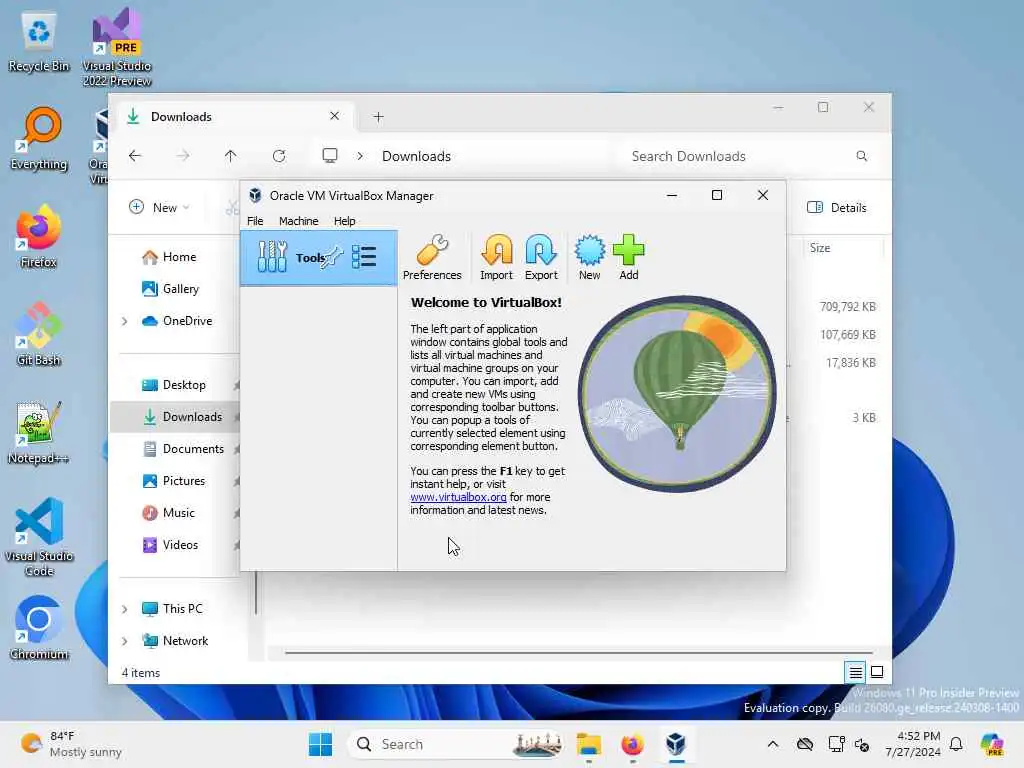This screenshot has height=768, width=1024.
Task: Open the Machine menu
Action: (x=298, y=221)
